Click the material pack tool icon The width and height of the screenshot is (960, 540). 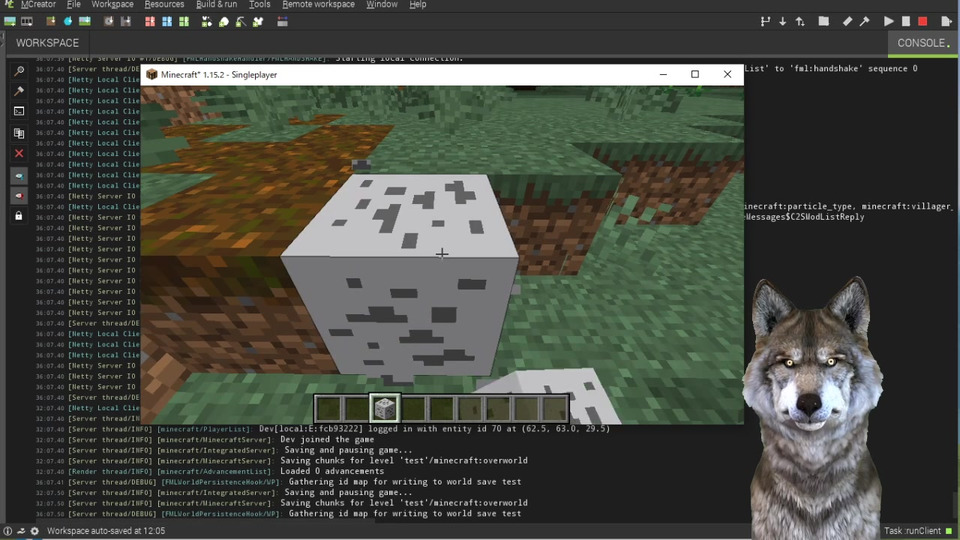223,21
